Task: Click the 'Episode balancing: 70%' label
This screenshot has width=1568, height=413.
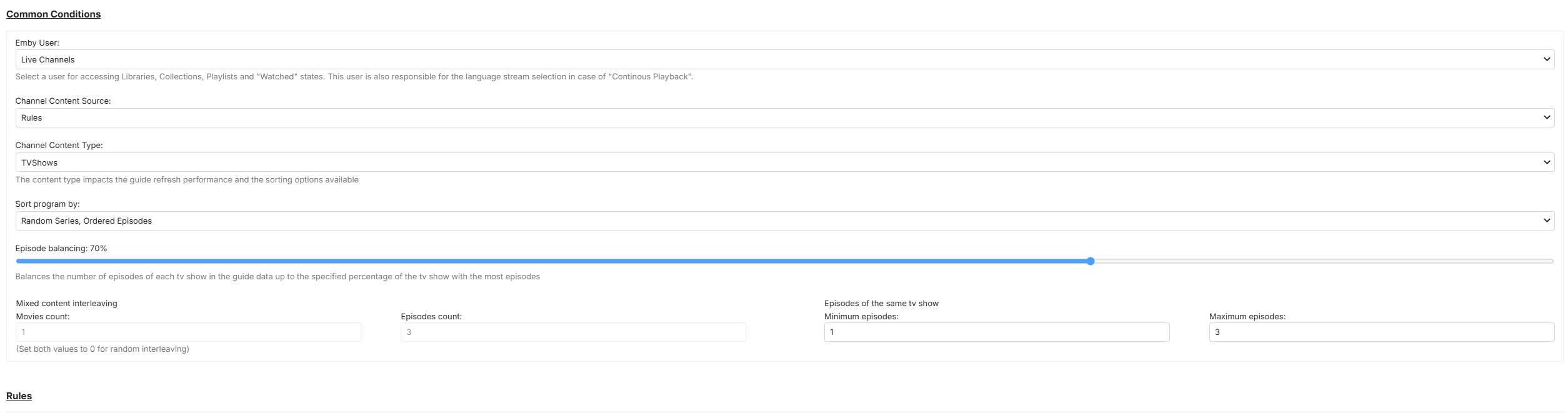Action: click(x=61, y=248)
